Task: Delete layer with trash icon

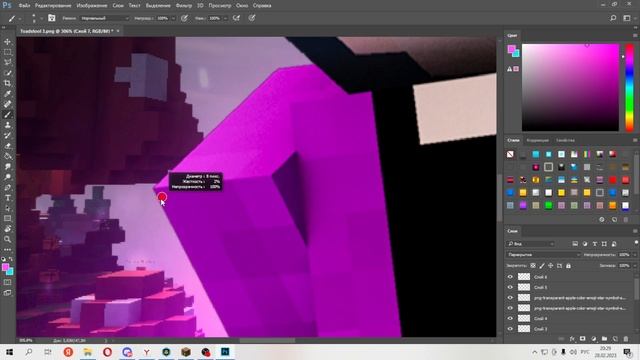Action: (626, 339)
